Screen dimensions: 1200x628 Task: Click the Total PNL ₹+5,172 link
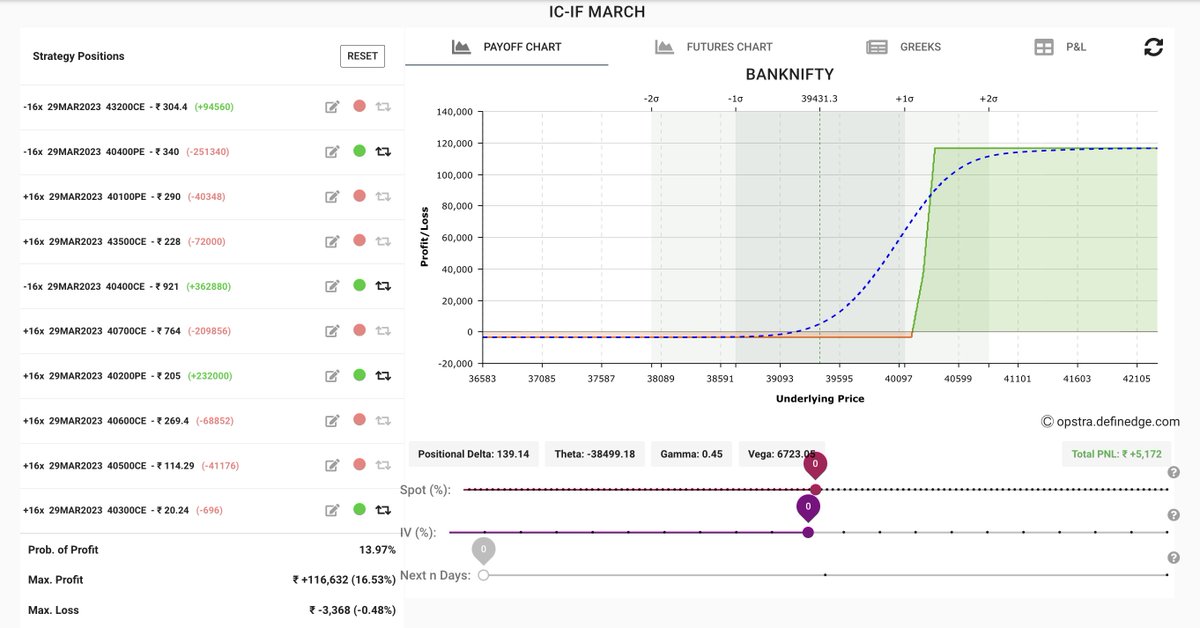click(1116, 453)
